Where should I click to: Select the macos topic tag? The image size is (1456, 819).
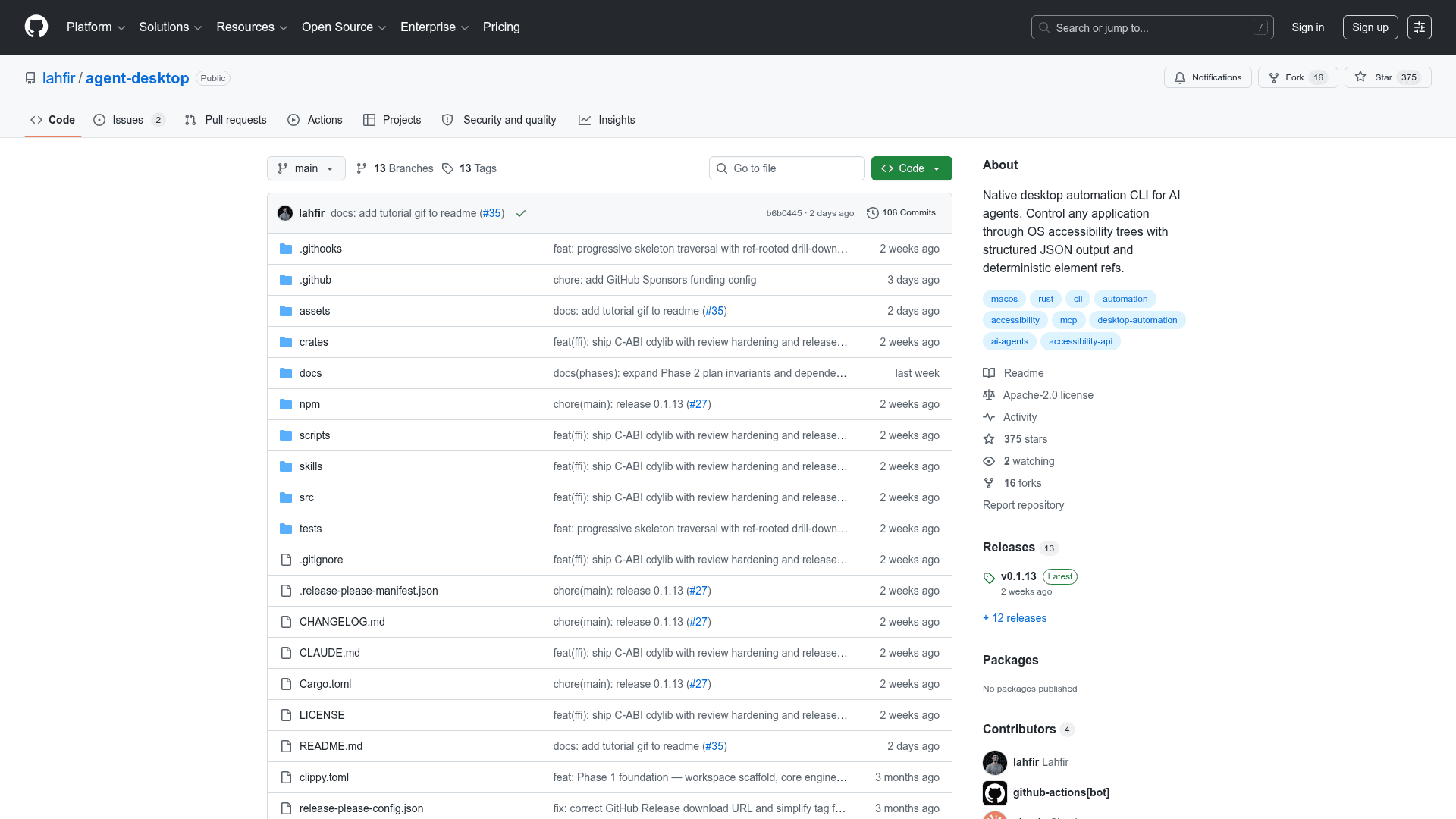click(x=1004, y=299)
